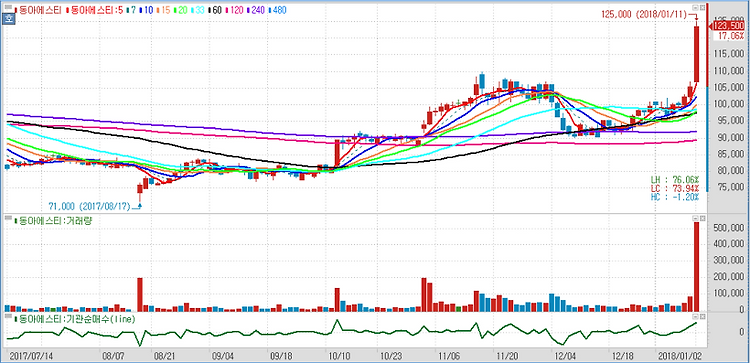Click the HC : -1.20% statistic
Screen dimensions: 750x363
pyautogui.click(x=675, y=197)
